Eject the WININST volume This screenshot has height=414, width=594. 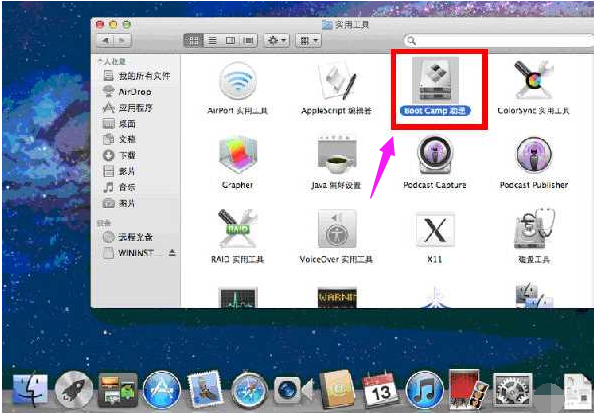tap(172, 252)
